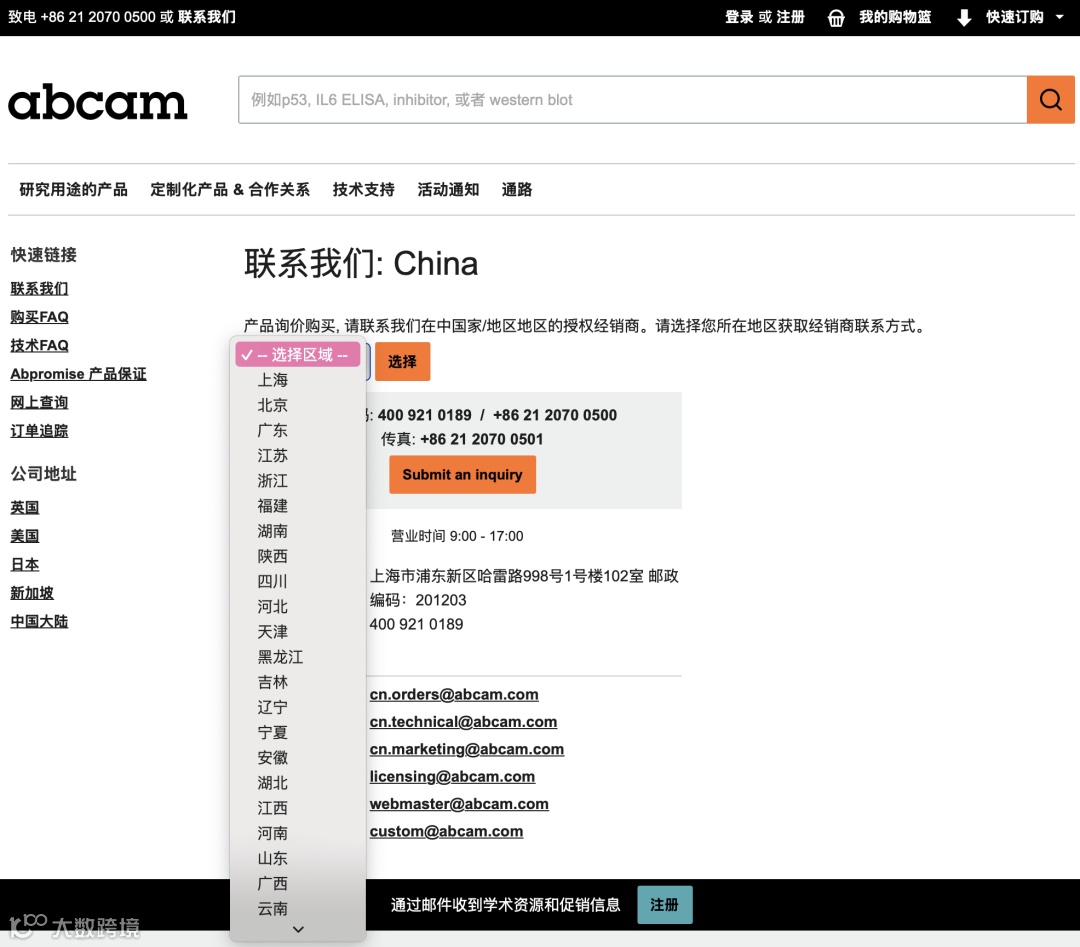The height and width of the screenshot is (947, 1080).
Task: Open Abpromise 产品保证 link
Action: (x=79, y=374)
